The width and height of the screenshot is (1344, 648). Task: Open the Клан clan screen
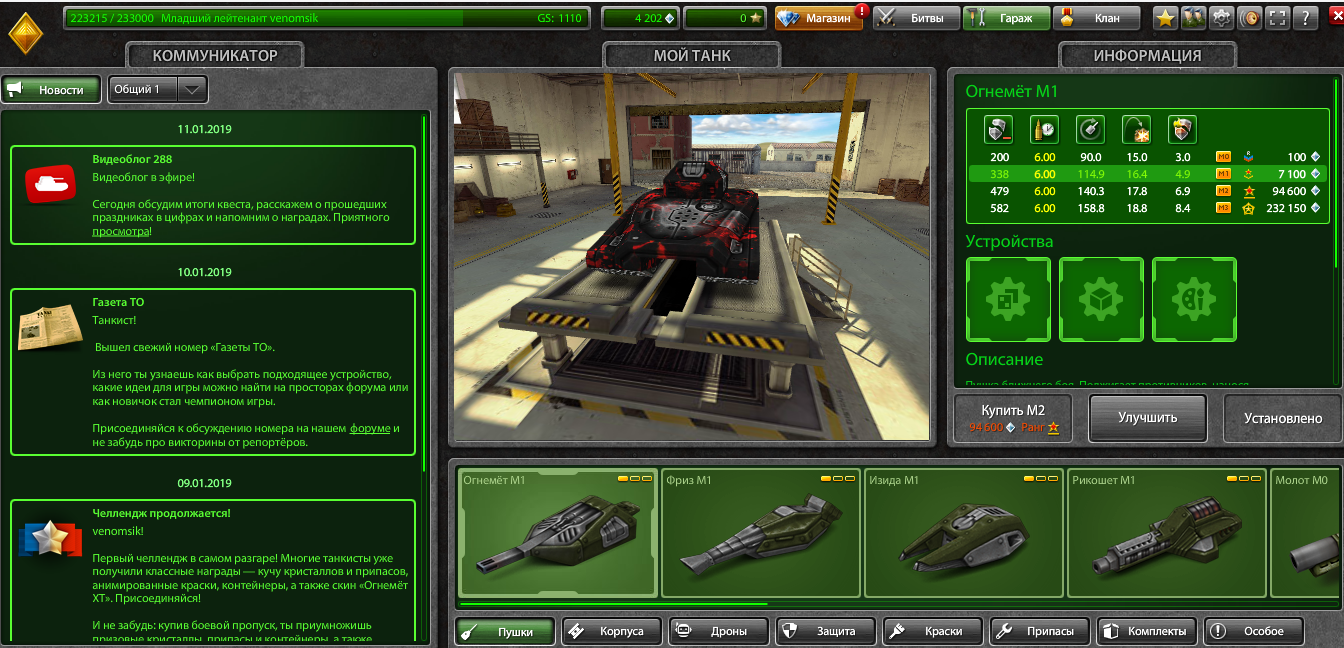click(x=1098, y=18)
